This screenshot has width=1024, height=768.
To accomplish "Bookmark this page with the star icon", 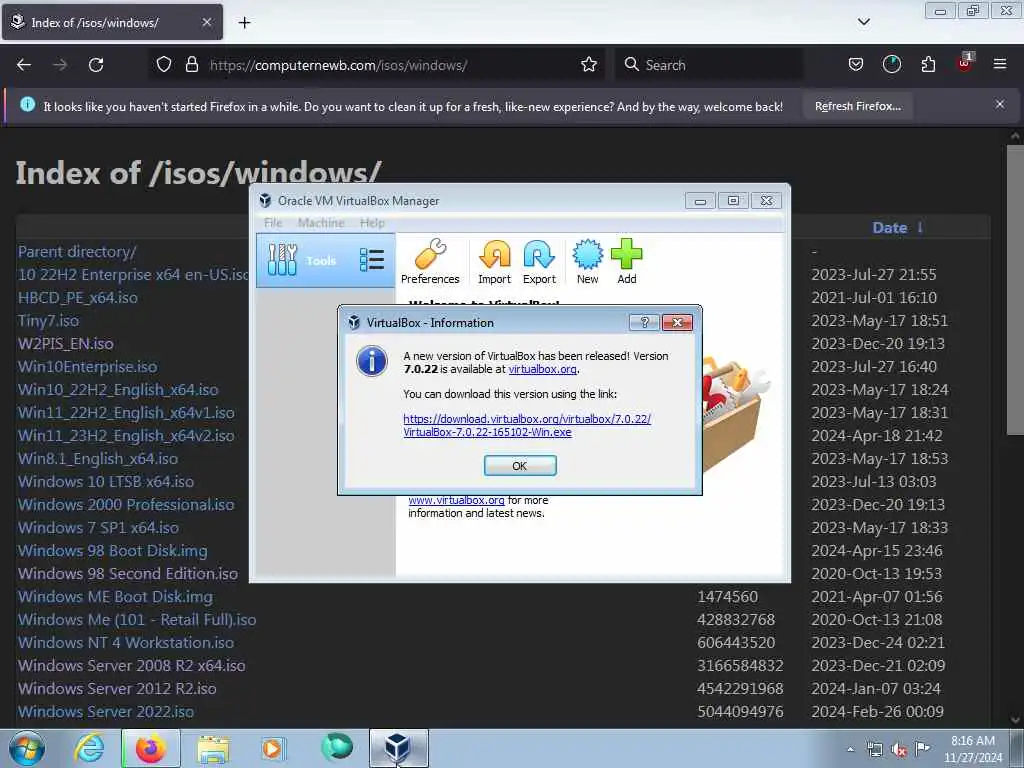I will [588, 65].
